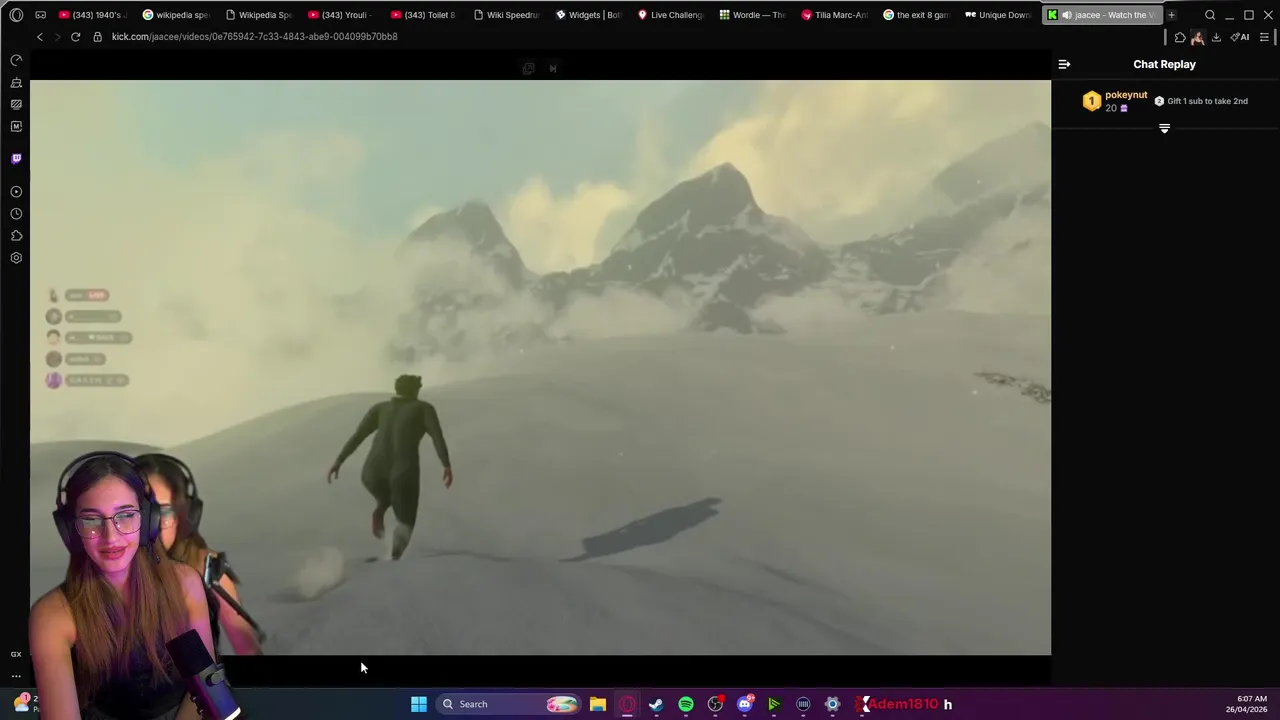
Task: Mute audio on the jaacee Kick tab
Action: pyautogui.click(x=1066, y=15)
